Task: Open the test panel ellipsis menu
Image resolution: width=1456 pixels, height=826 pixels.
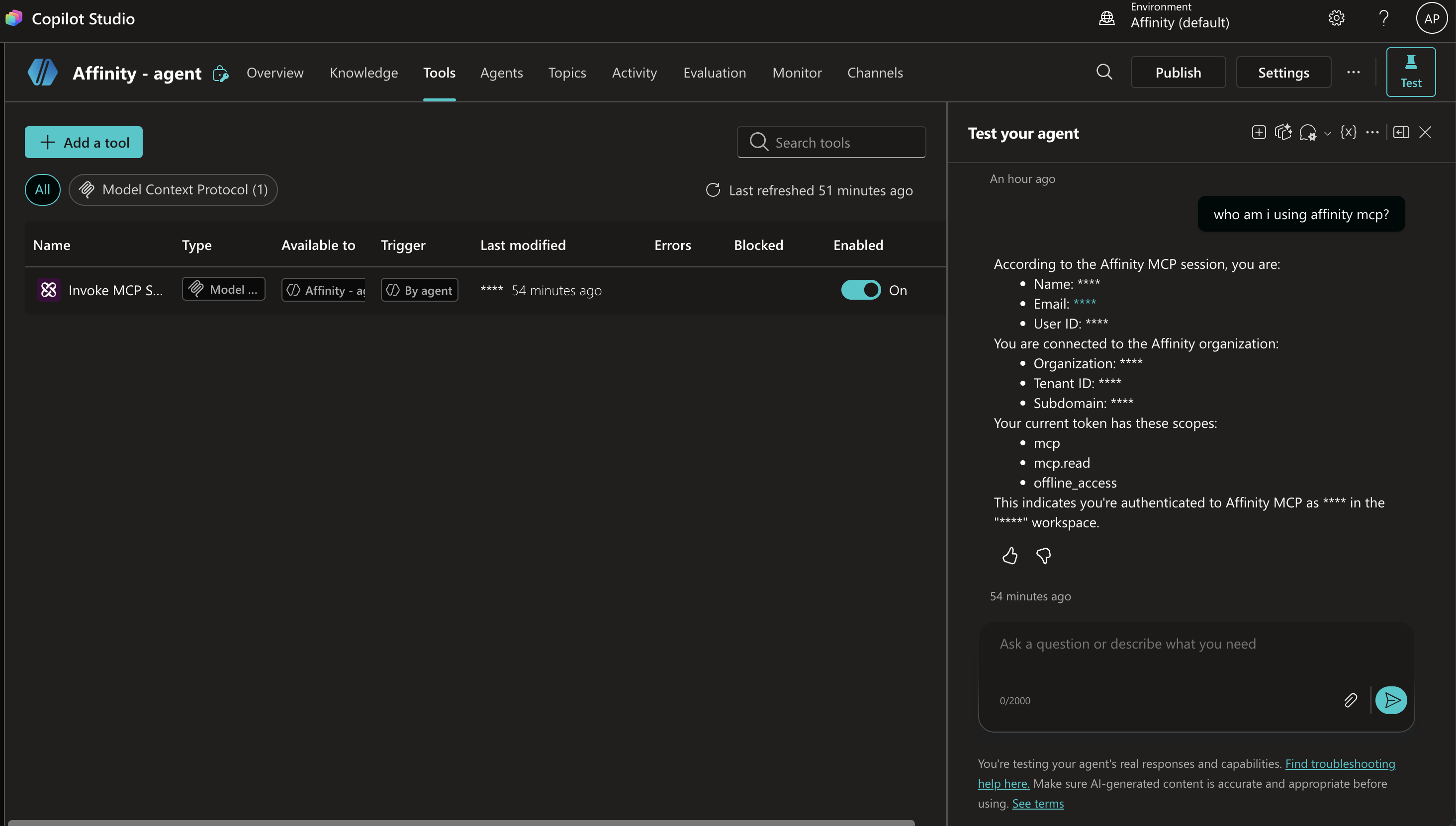Action: pos(1372,132)
